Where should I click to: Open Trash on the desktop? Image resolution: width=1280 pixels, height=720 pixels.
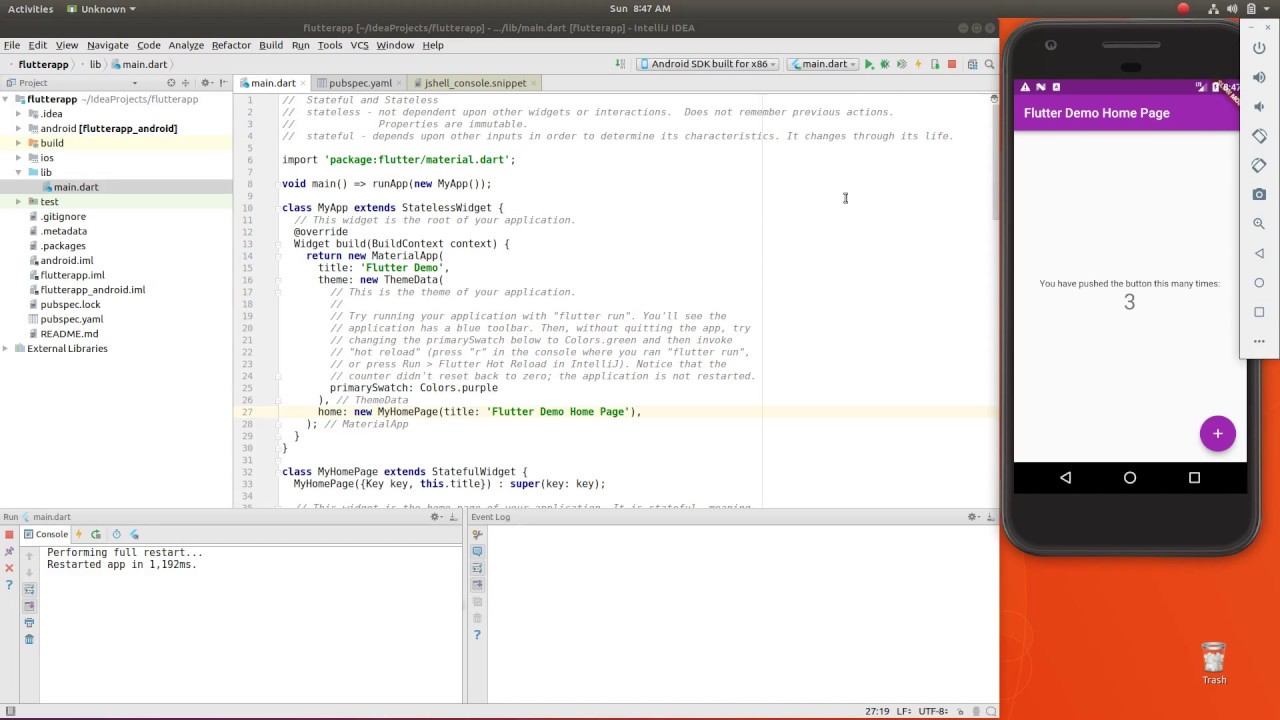[1214, 663]
